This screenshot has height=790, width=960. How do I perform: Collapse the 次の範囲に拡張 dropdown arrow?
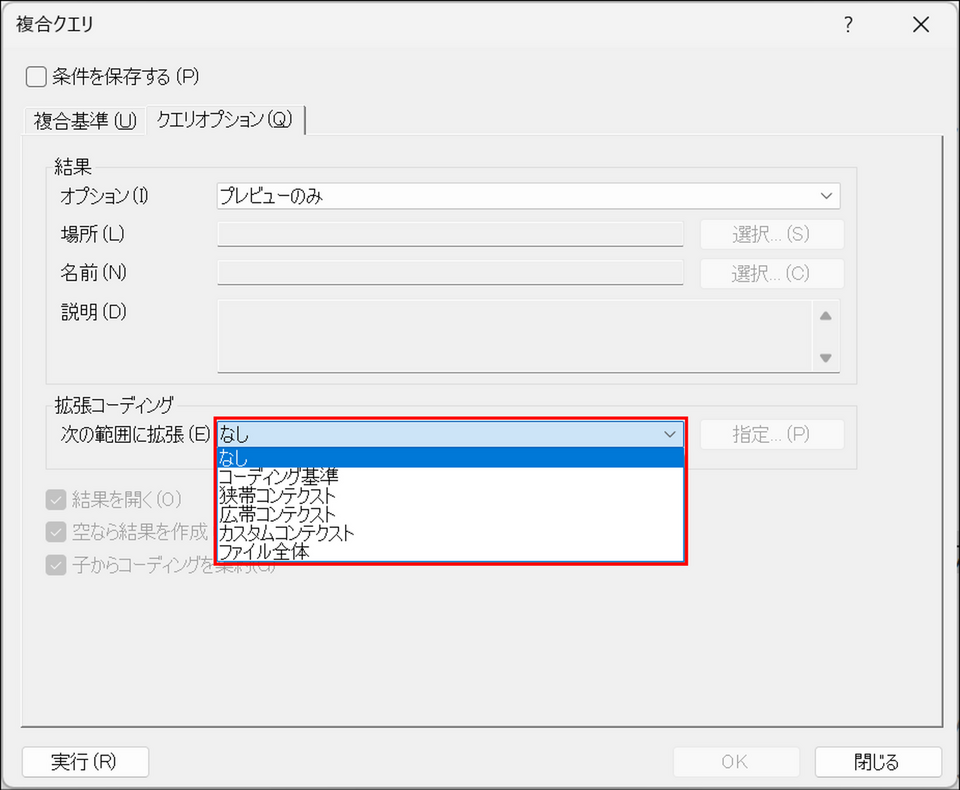670,434
